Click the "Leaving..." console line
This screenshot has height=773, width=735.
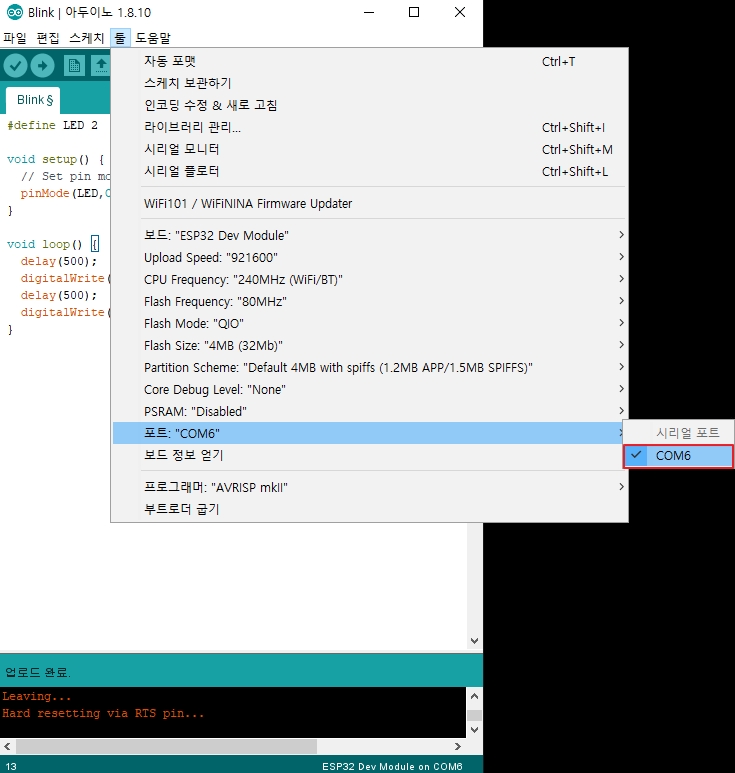point(36,696)
